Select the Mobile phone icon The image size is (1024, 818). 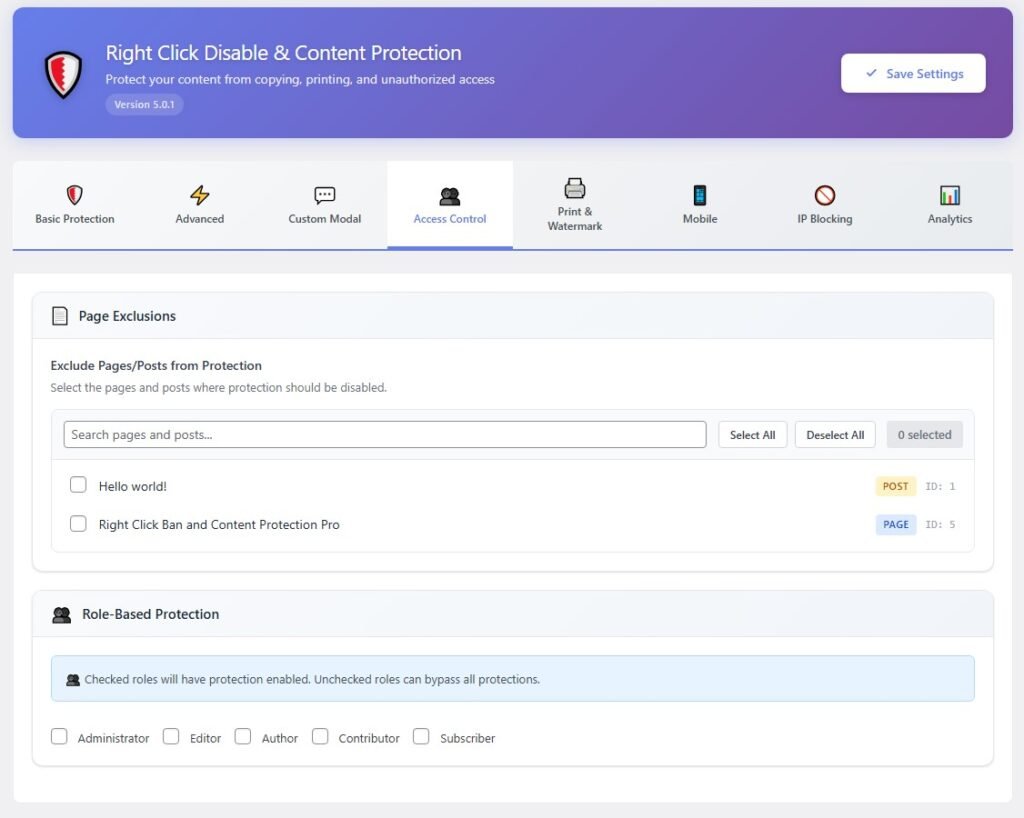(700, 195)
